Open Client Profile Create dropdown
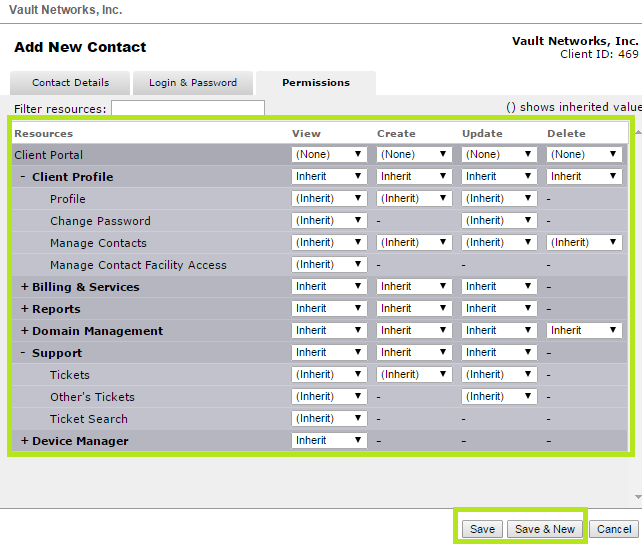The image size is (642, 545). click(x=414, y=177)
